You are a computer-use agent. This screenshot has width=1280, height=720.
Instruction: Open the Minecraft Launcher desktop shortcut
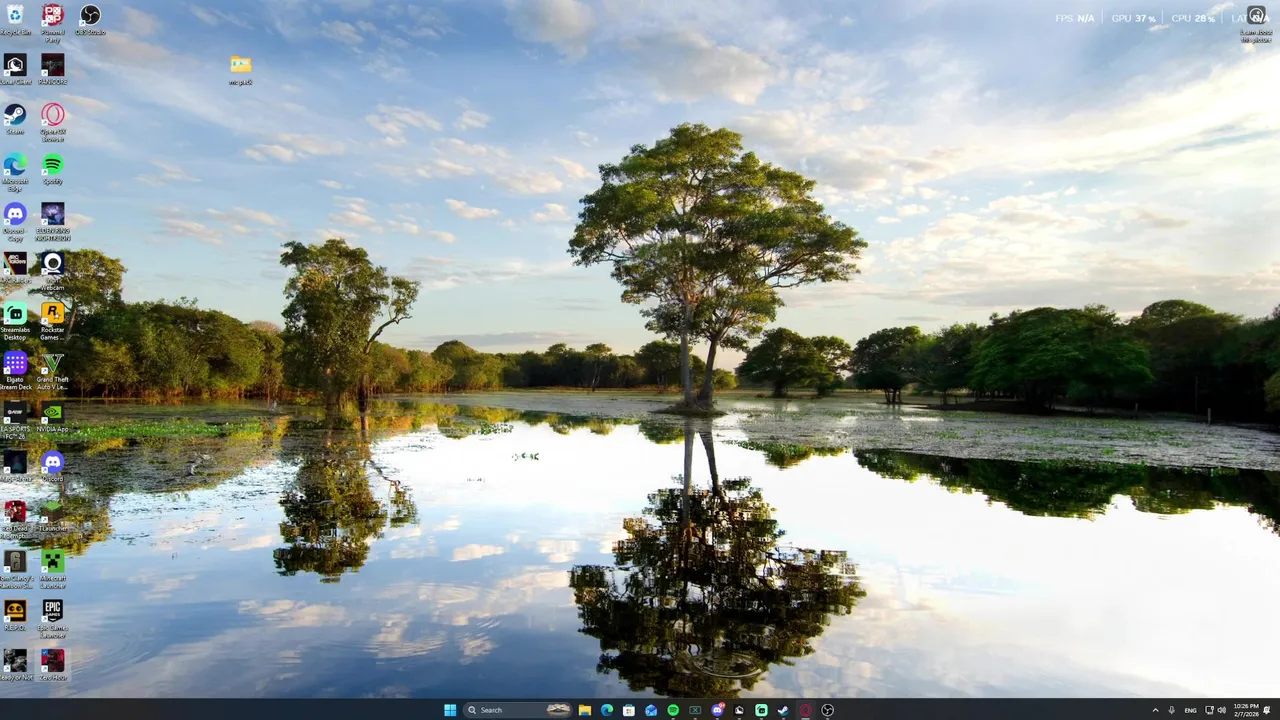click(x=53, y=570)
